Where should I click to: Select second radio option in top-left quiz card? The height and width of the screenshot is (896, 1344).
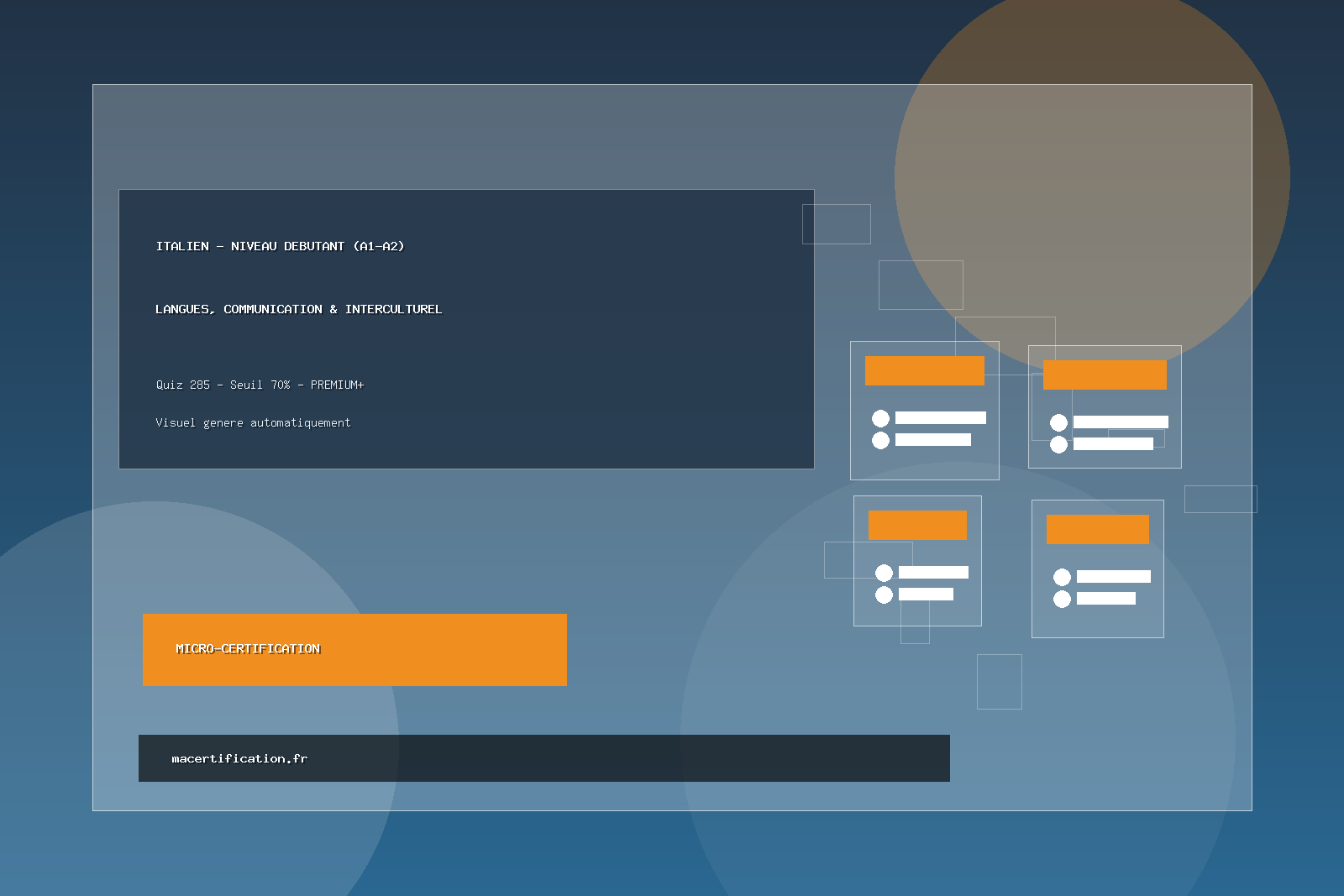880,440
